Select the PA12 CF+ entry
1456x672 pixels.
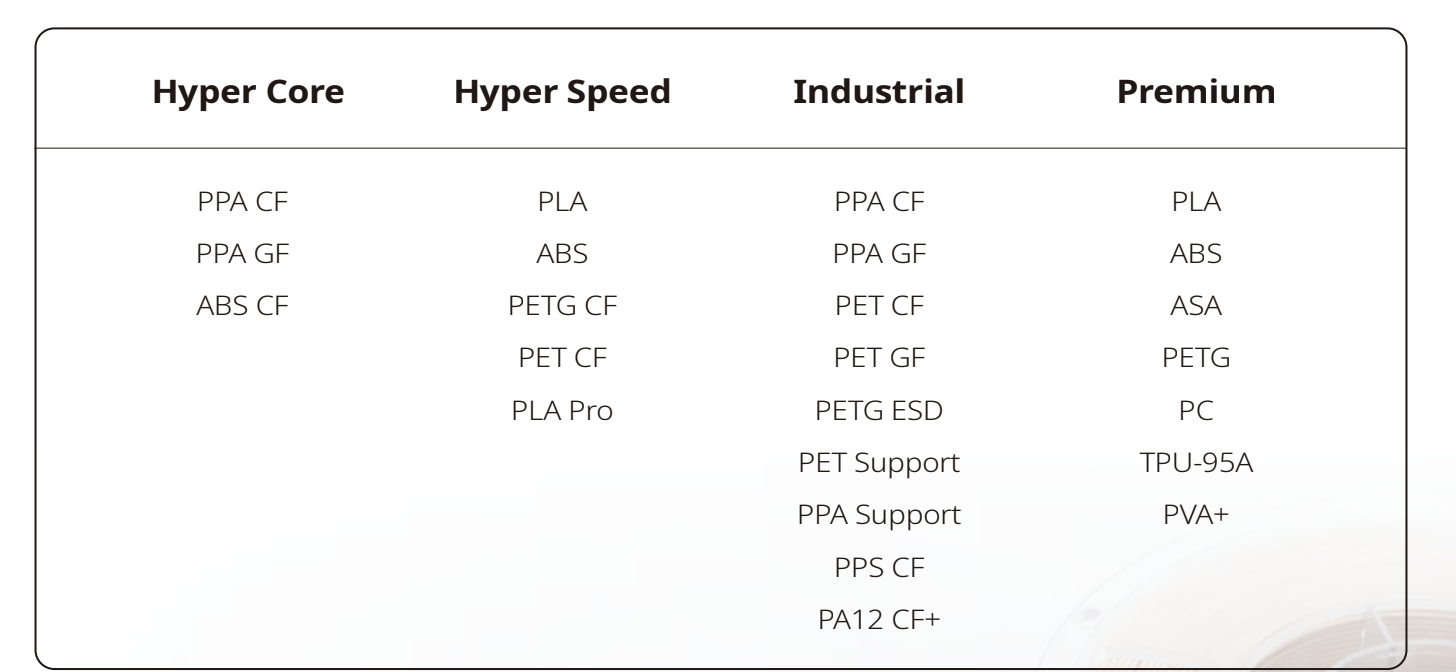coord(879,620)
